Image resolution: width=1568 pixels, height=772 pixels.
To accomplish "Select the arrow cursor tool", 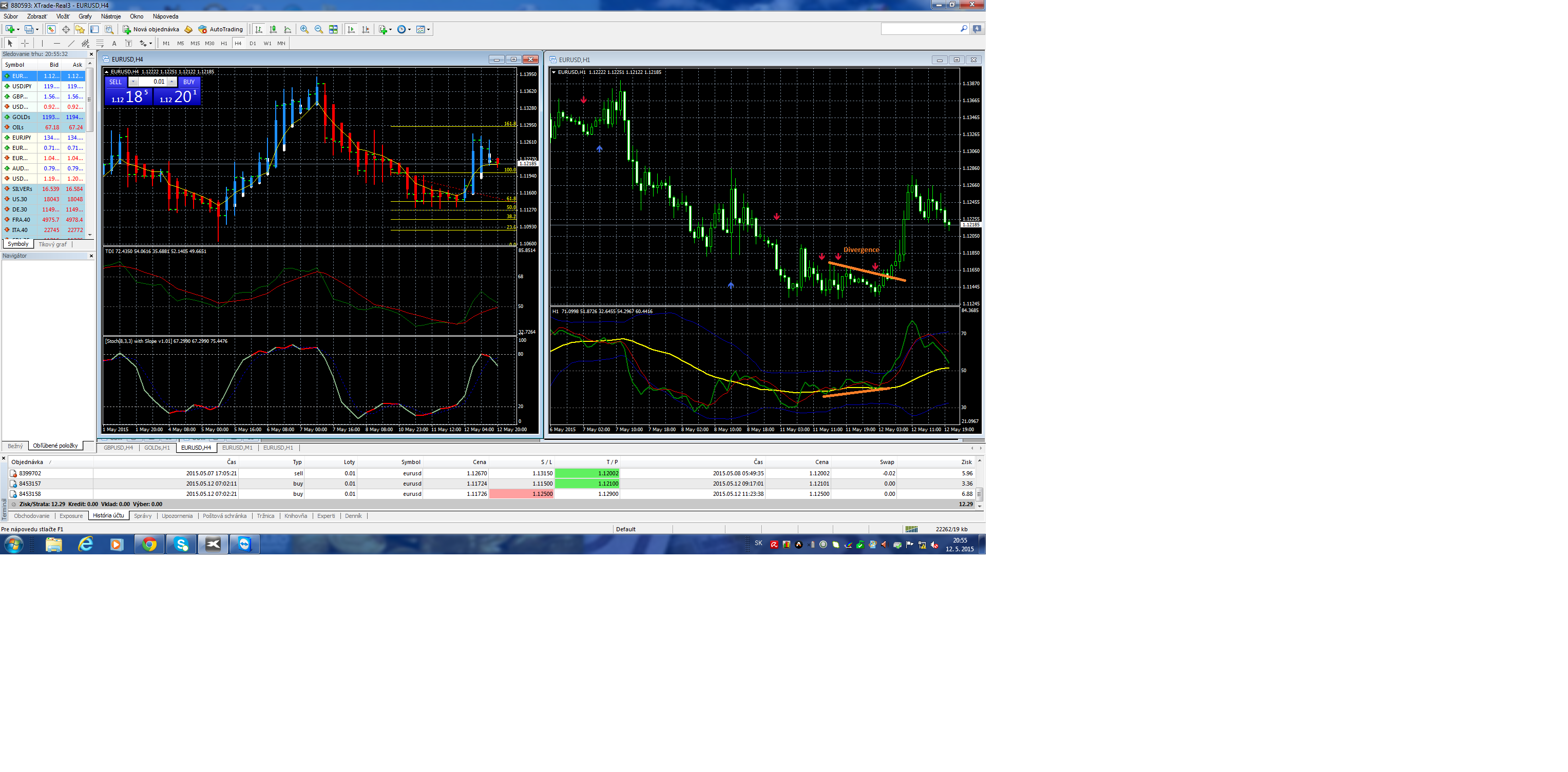I will (x=10, y=43).
